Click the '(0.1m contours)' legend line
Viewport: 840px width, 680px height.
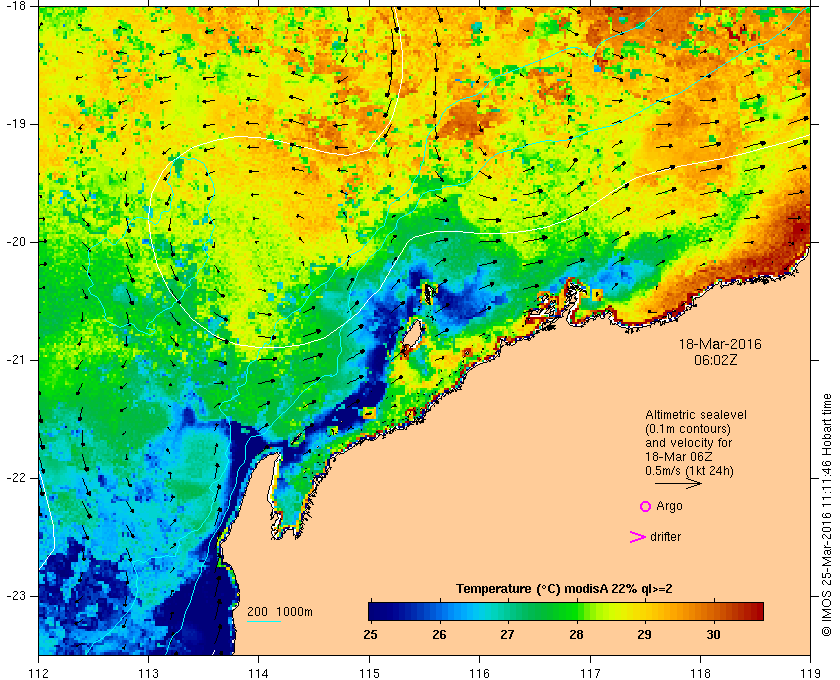[688, 429]
